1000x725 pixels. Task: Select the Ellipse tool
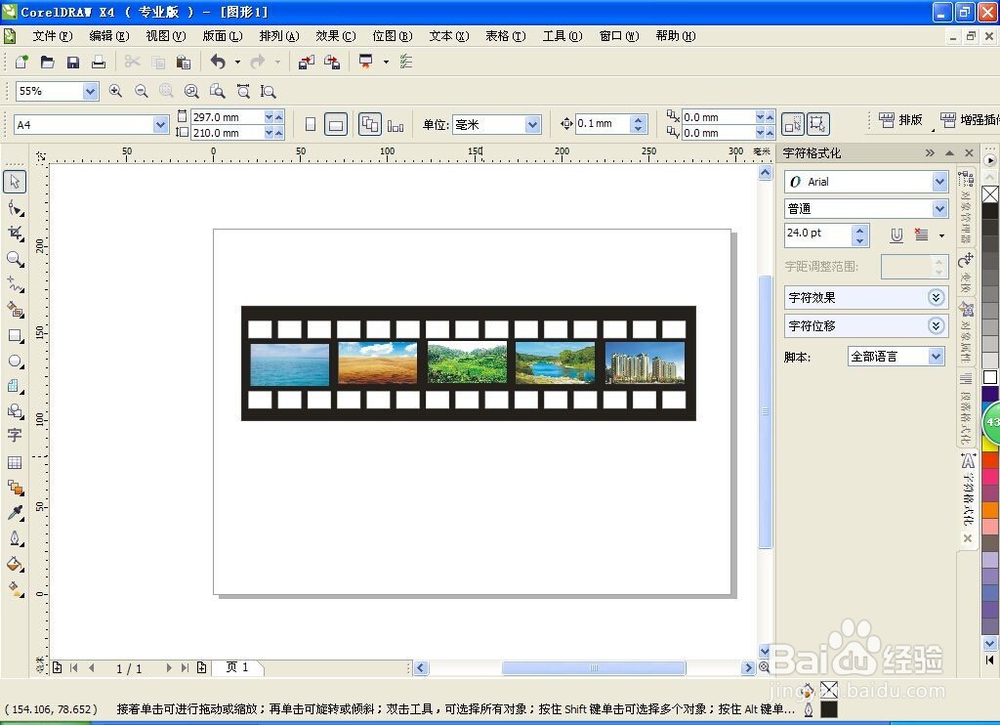tap(15, 362)
